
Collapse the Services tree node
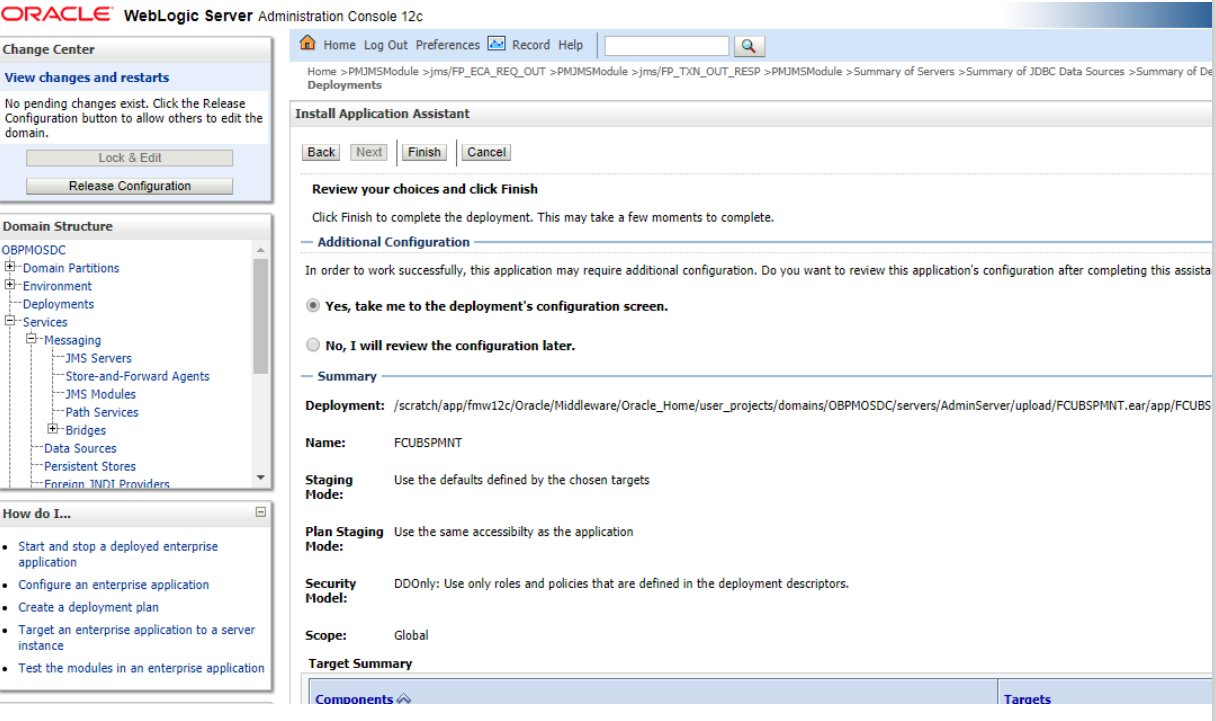[11, 321]
